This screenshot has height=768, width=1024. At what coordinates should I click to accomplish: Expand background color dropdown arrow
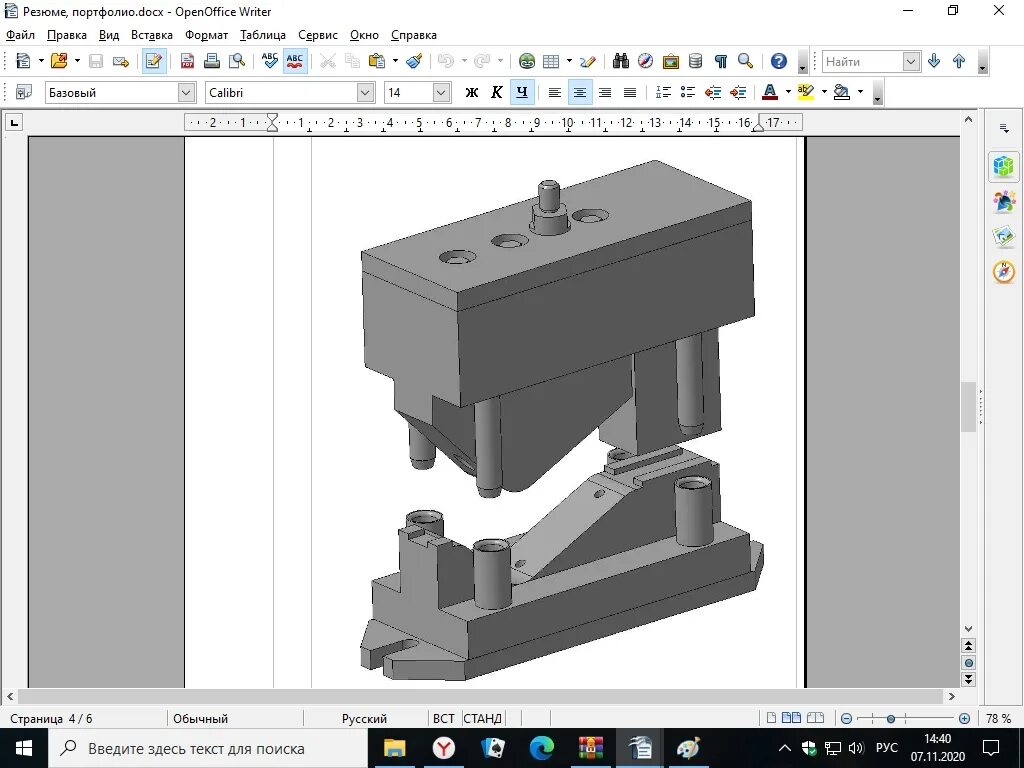pyautogui.click(x=860, y=93)
